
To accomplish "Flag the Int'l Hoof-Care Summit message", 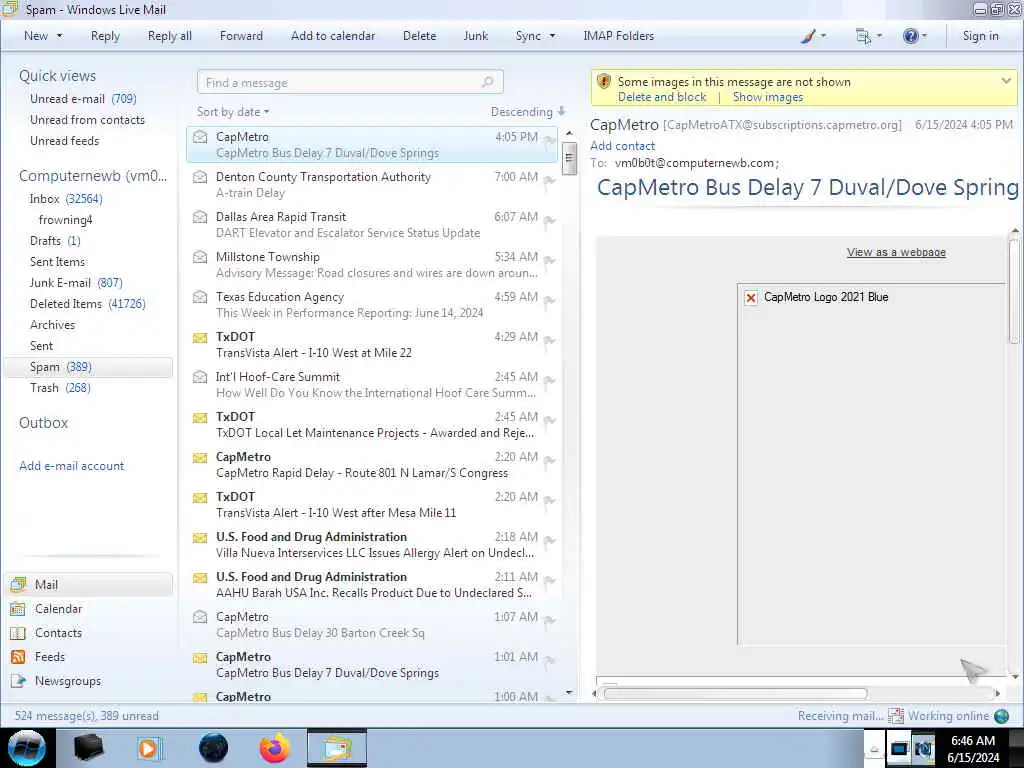I will click(550, 381).
